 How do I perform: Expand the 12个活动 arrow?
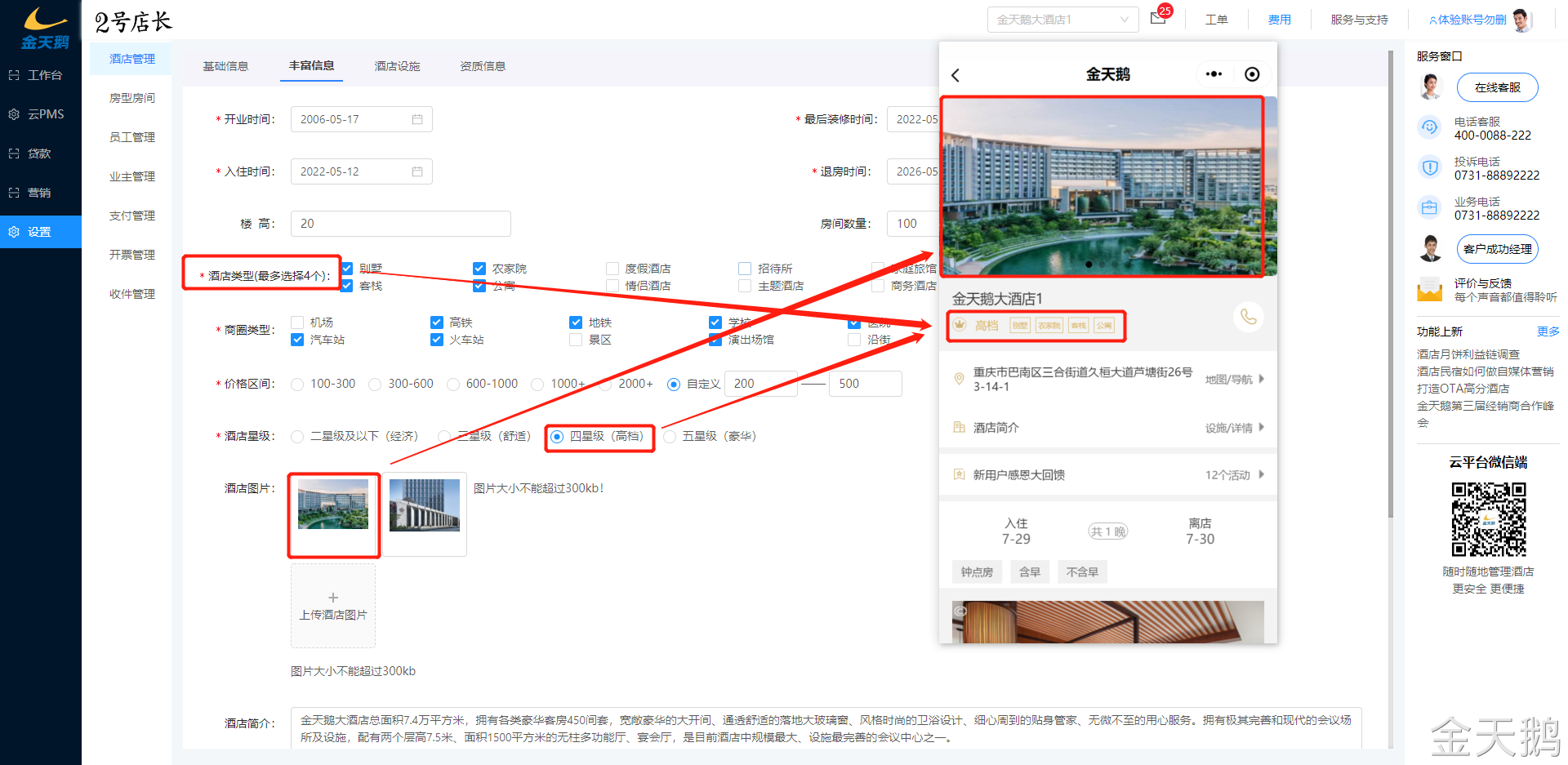[1262, 474]
